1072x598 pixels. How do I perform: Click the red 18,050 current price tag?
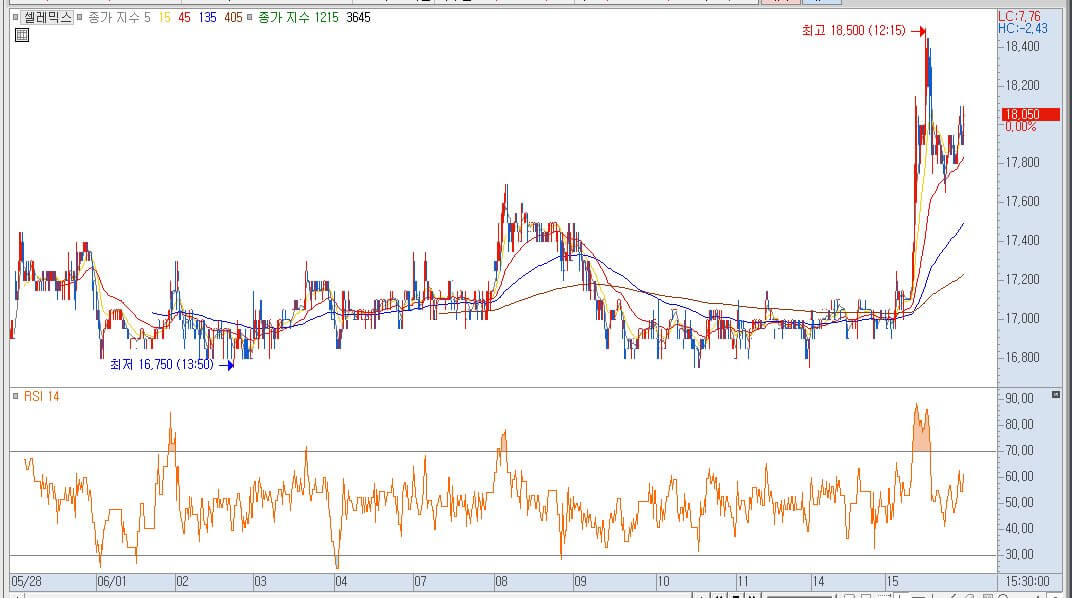[1031, 114]
